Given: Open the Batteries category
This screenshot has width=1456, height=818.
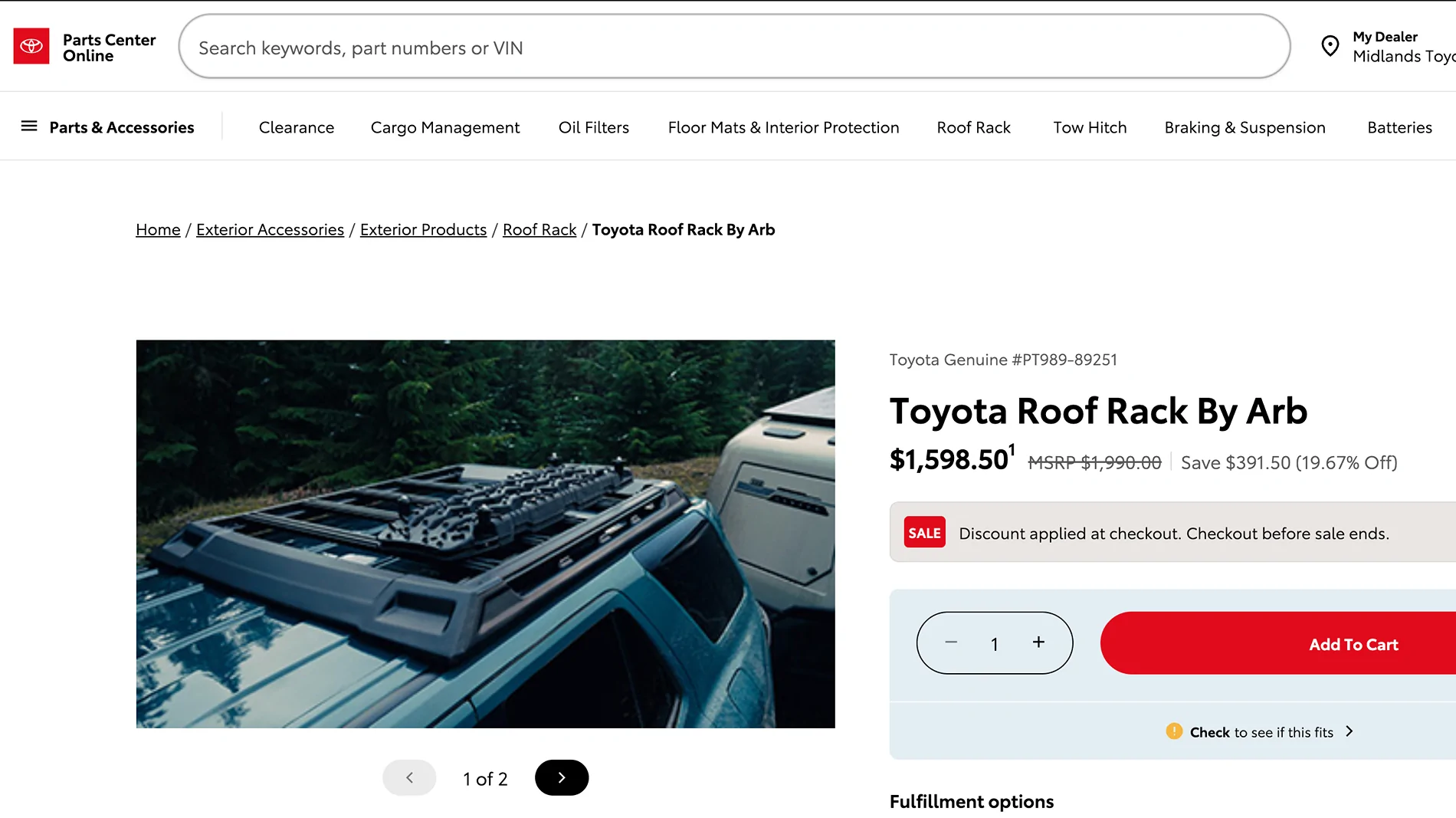Looking at the screenshot, I should click(1399, 127).
